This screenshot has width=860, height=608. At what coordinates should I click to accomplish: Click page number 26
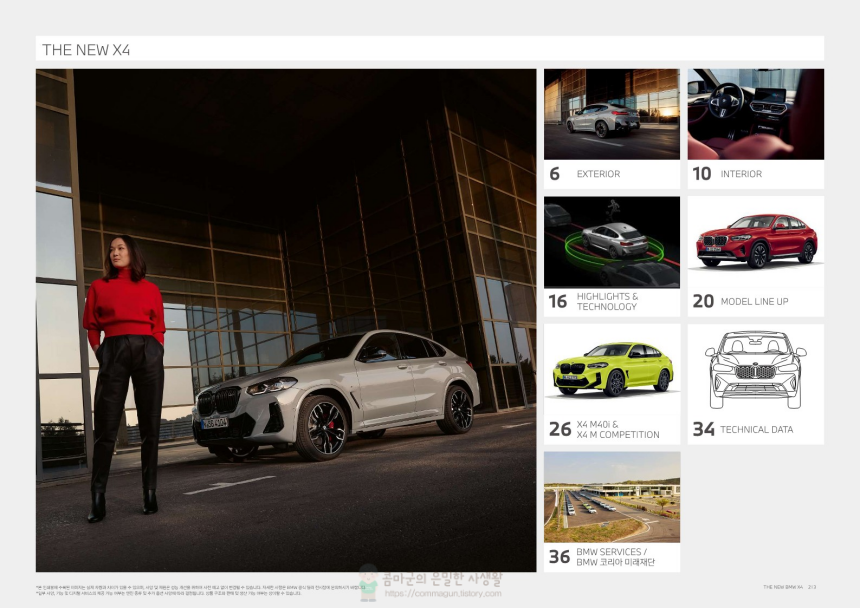click(560, 429)
